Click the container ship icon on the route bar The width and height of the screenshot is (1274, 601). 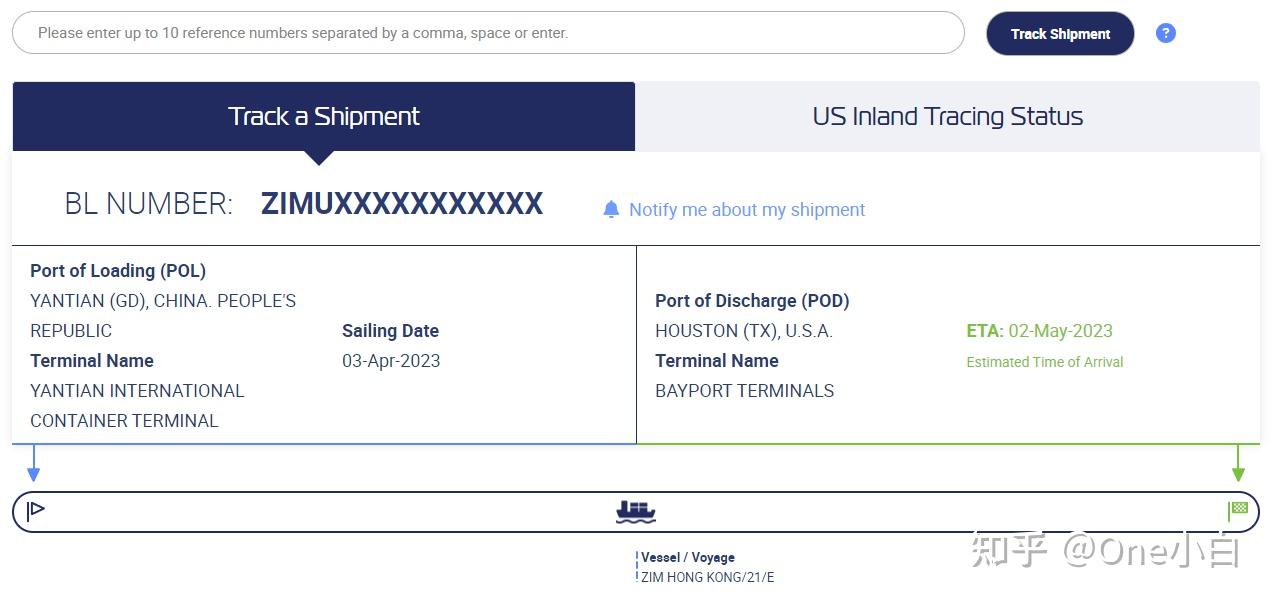click(636, 512)
